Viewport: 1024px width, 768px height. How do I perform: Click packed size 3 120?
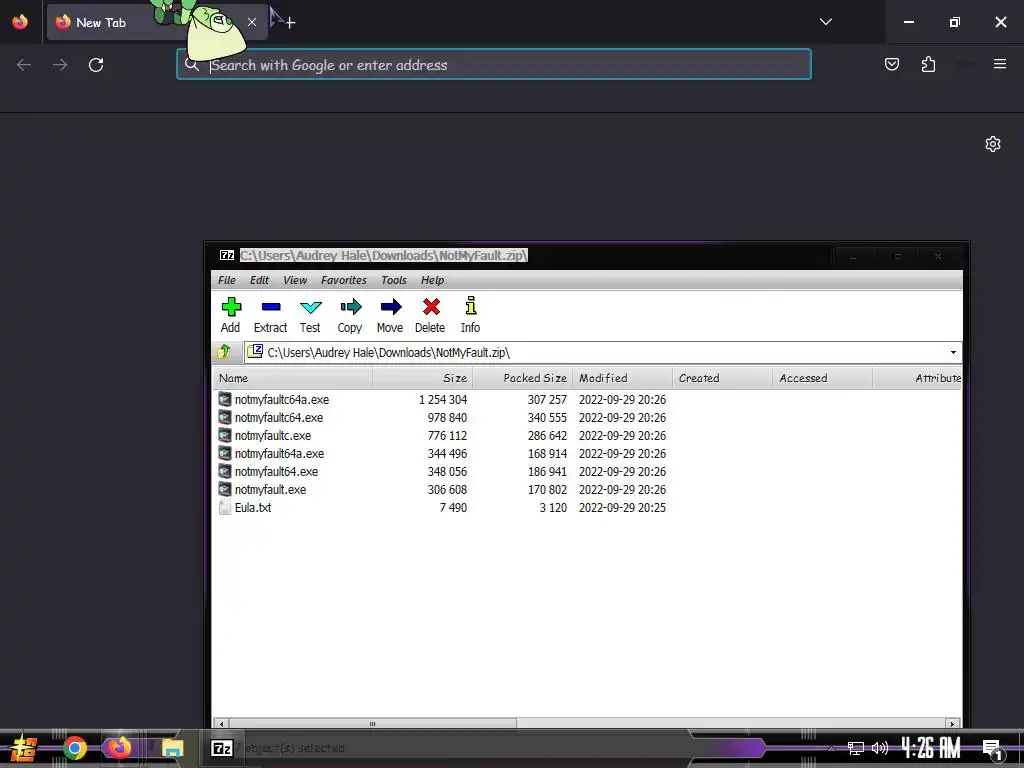[553, 507]
